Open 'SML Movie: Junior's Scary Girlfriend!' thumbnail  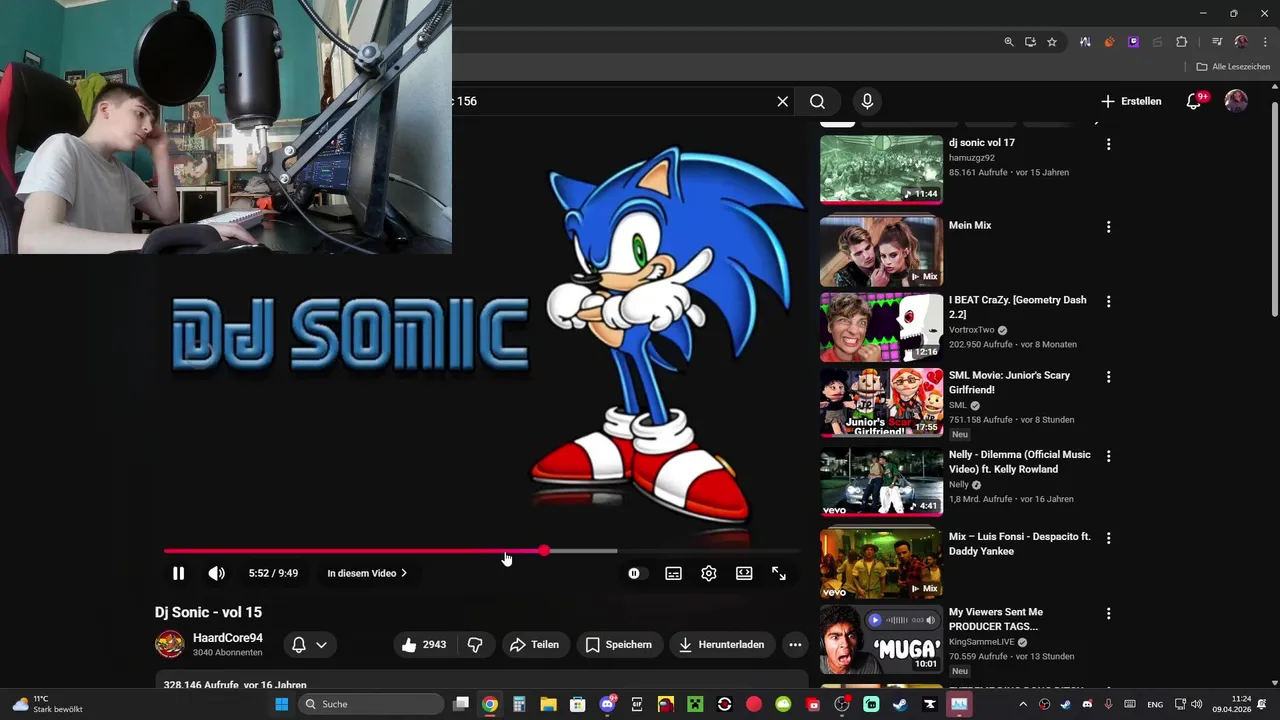click(881, 402)
